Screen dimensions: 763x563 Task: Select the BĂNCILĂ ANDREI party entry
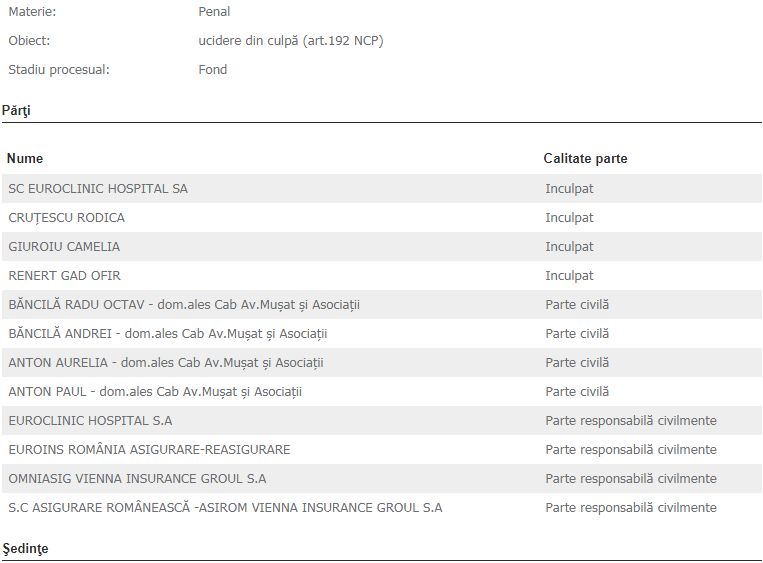(x=168, y=334)
